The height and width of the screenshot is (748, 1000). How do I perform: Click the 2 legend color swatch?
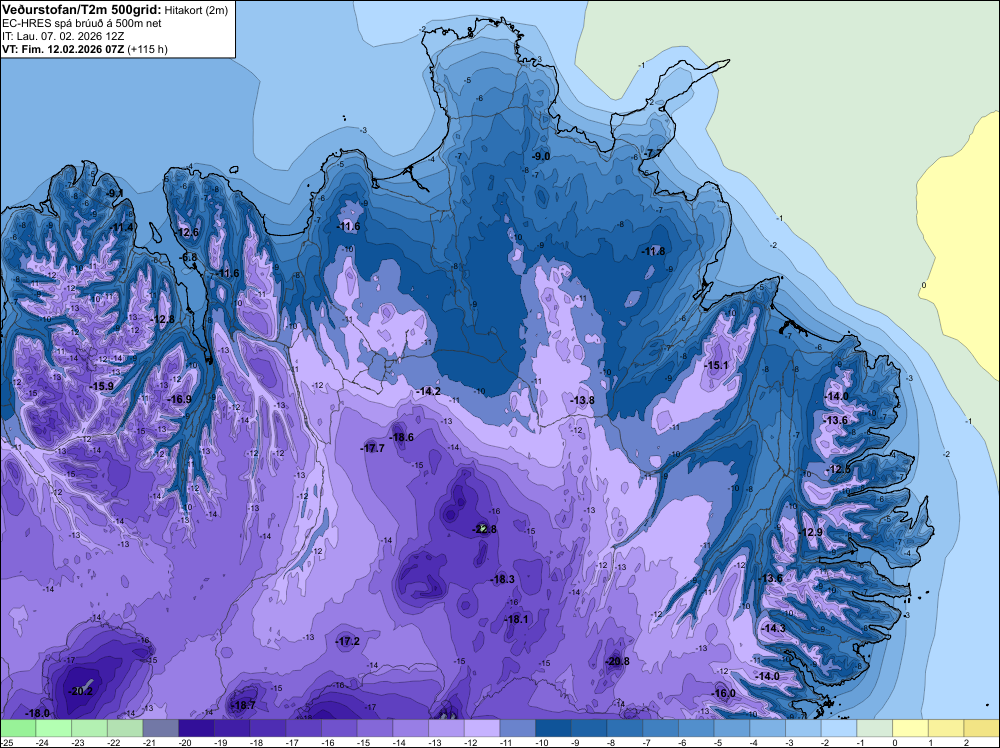point(982,728)
